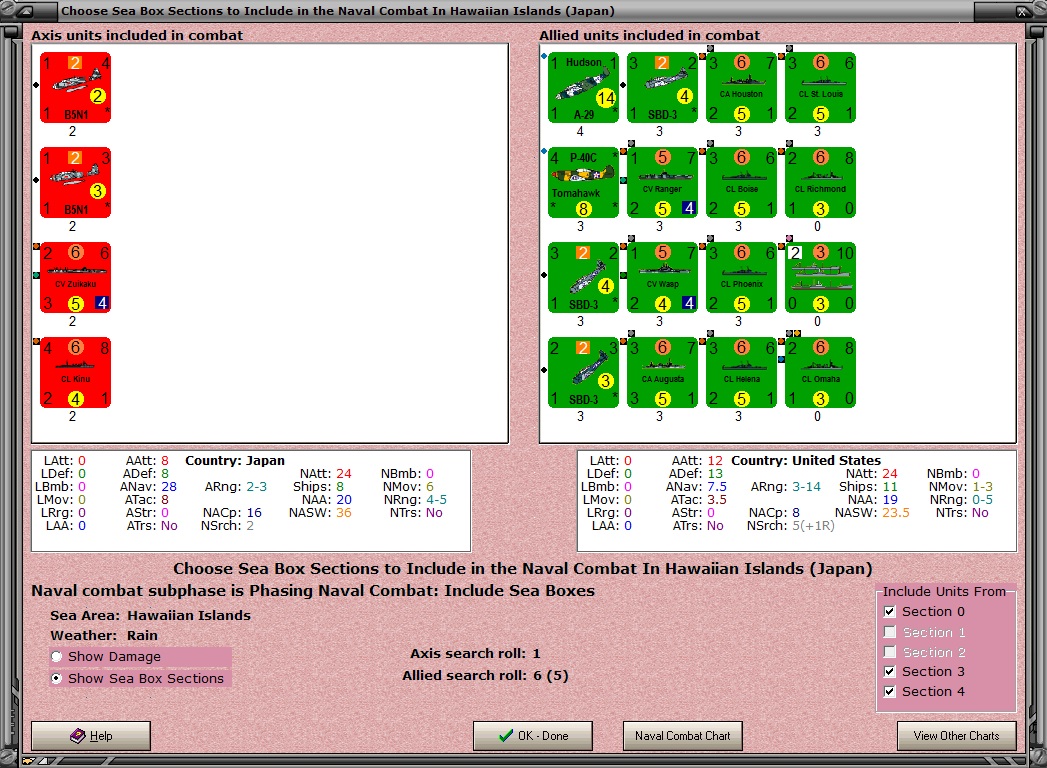The height and width of the screenshot is (768, 1047).
Task: Uncheck the Section 4 checkbox
Action: click(889, 692)
